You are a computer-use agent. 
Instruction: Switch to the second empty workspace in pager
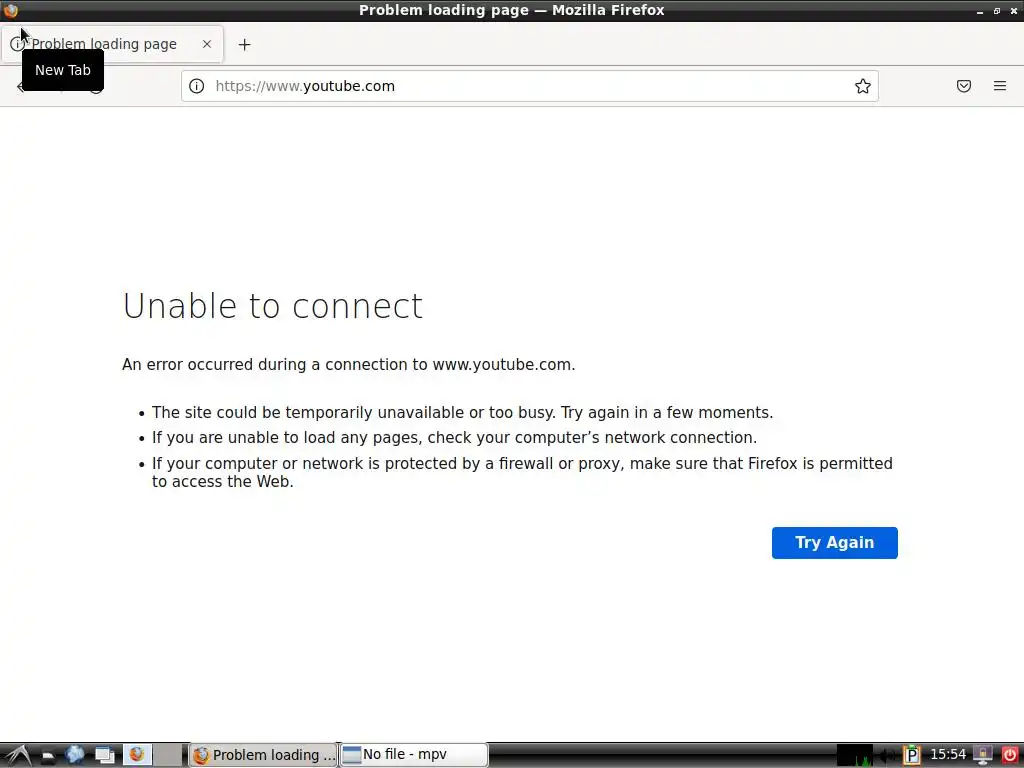(x=168, y=755)
